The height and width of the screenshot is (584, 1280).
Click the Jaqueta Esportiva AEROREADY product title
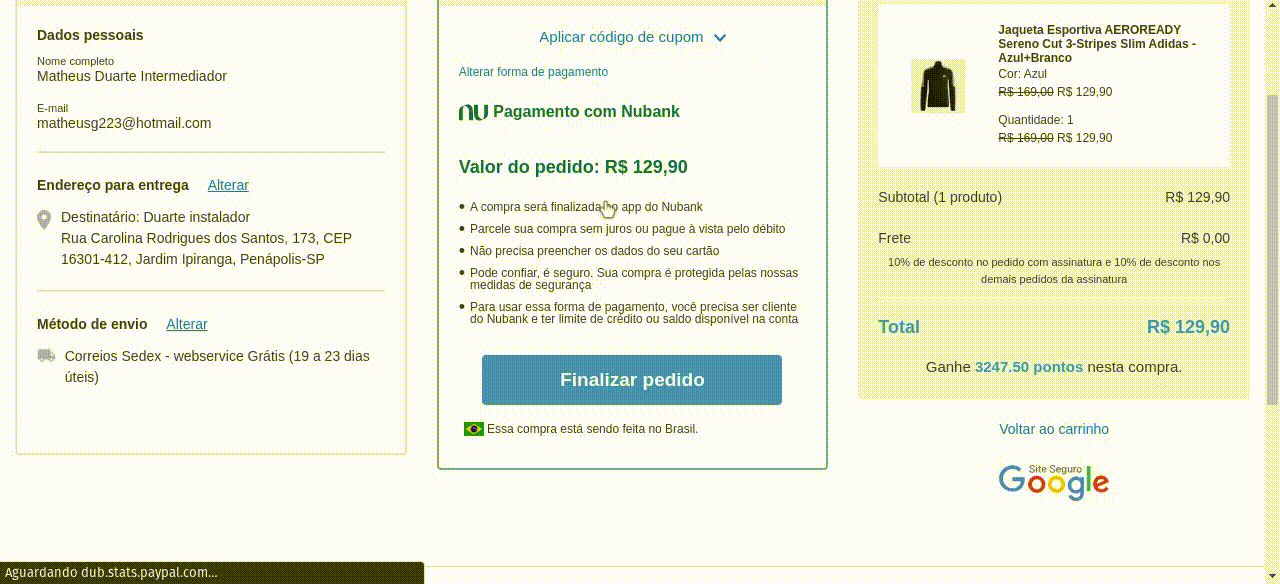(x=1097, y=44)
